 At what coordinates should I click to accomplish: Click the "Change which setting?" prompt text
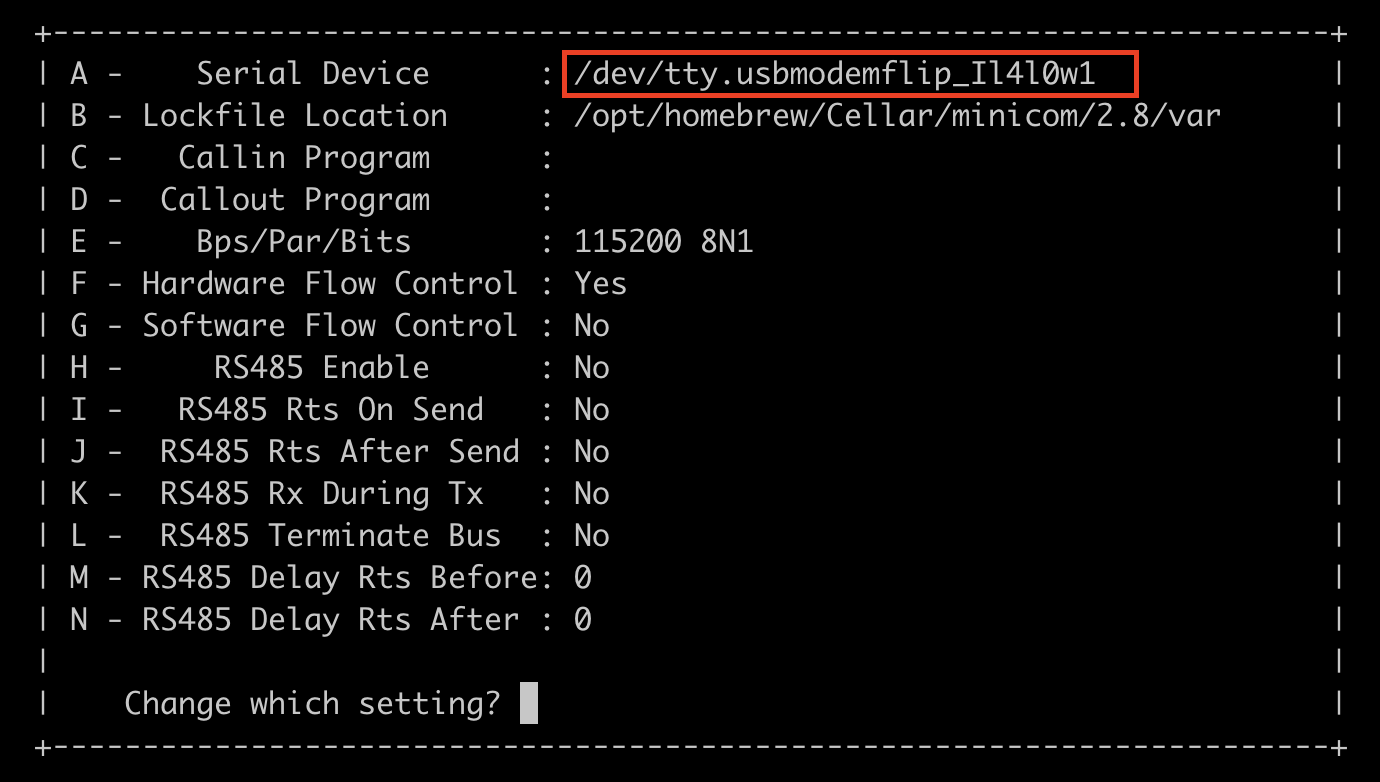tap(312, 703)
